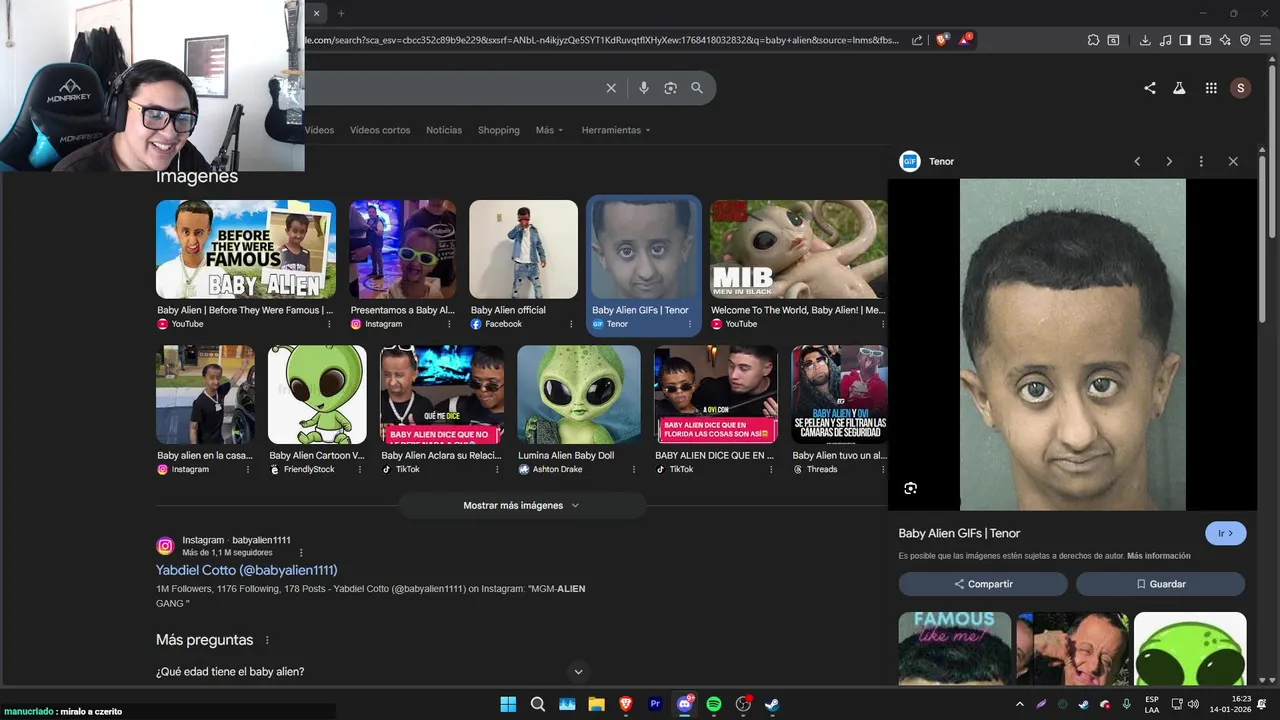The height and width of the screenshot is (720, 1280).
Task: Open Yabdiel Cotto (@babyalien1111) link
Action: coord(247,570)
